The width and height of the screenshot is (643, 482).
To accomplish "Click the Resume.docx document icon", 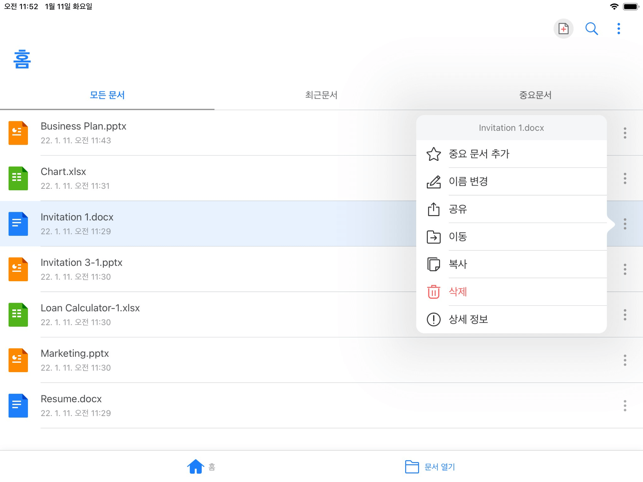I will click(x=18, y=406).
